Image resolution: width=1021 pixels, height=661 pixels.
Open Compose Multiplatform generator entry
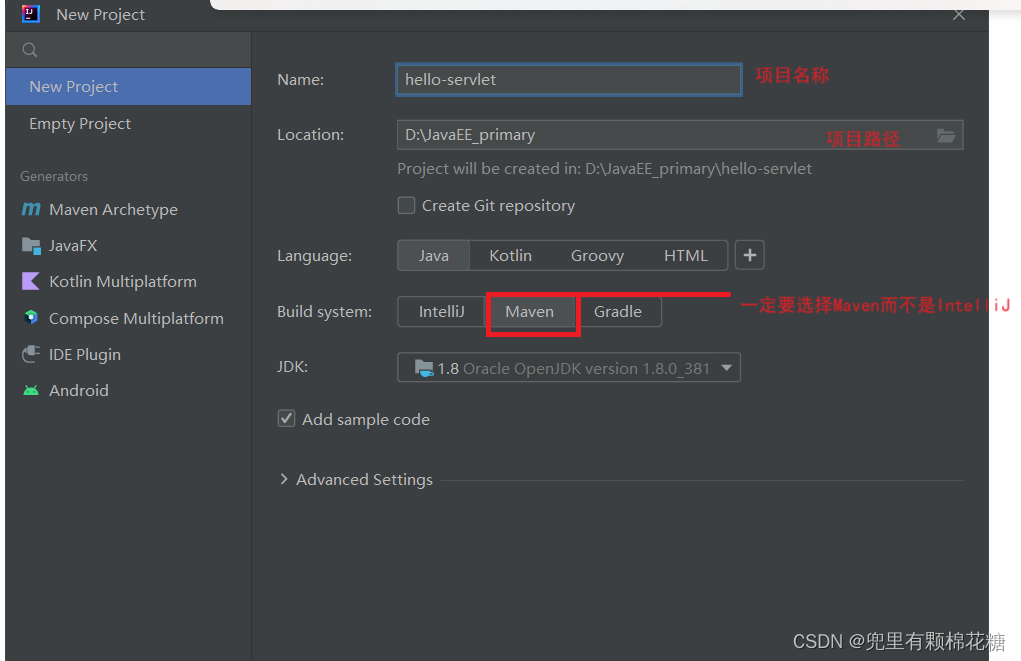pyautogui.click(x=128, y=318)
